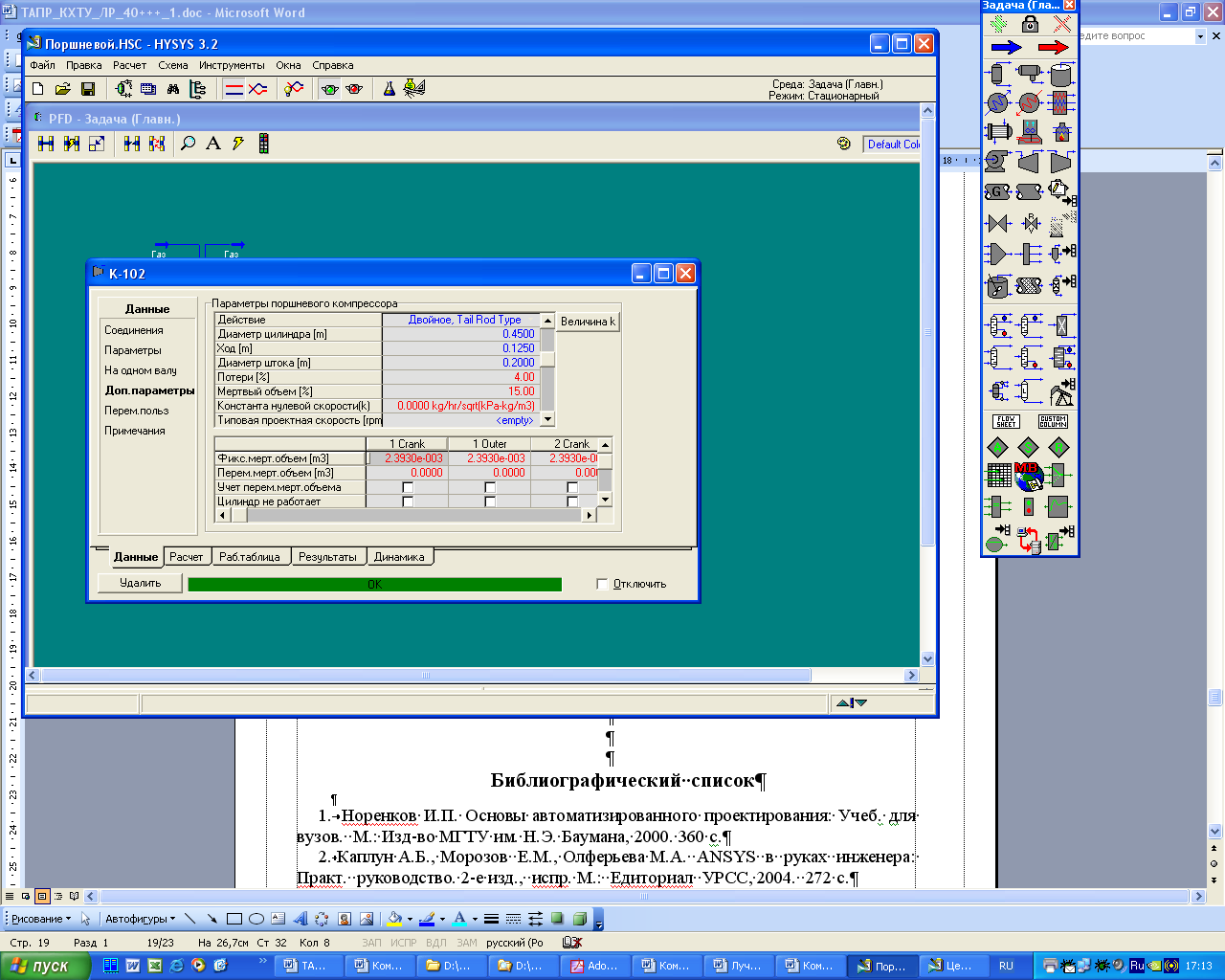Pick the Mixer icon from the palette
This screenshot has width=1225, height=980.
(998, 254)
